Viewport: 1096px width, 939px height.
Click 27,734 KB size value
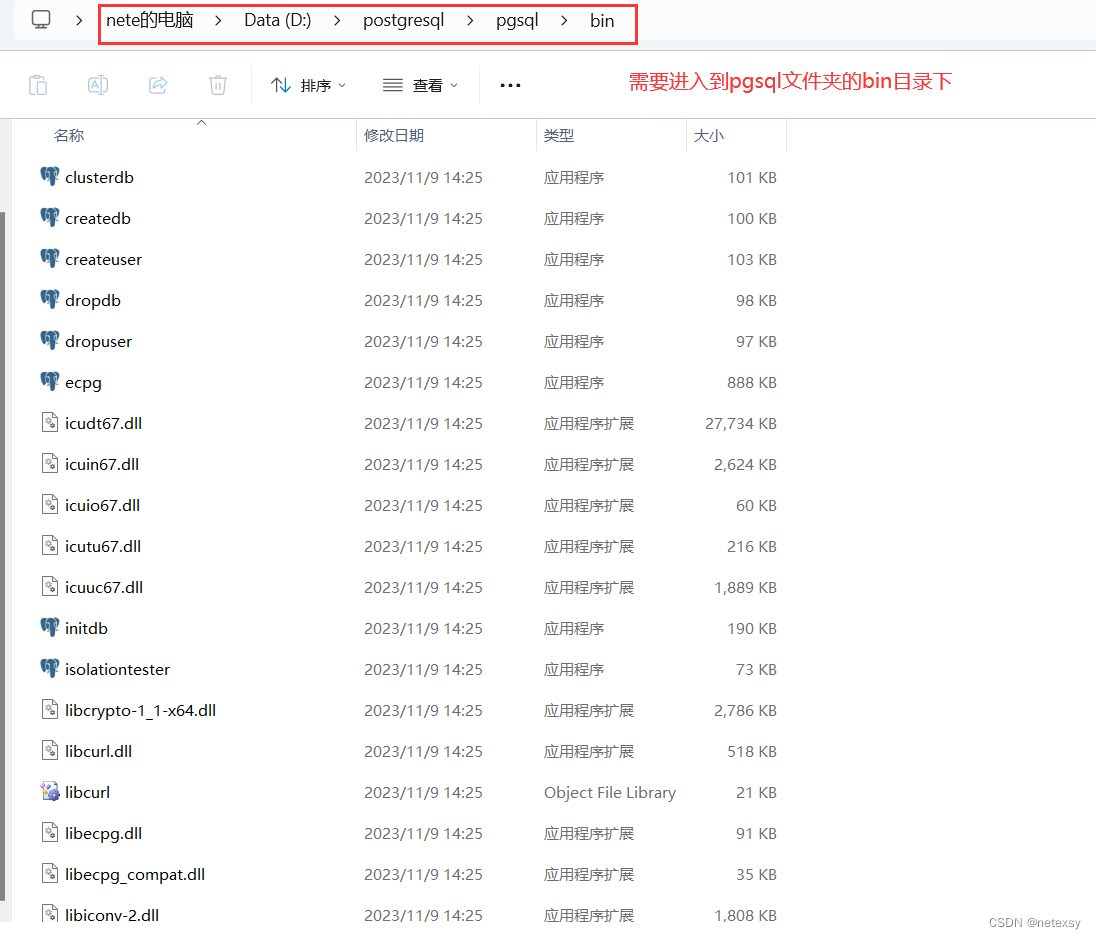740,423
